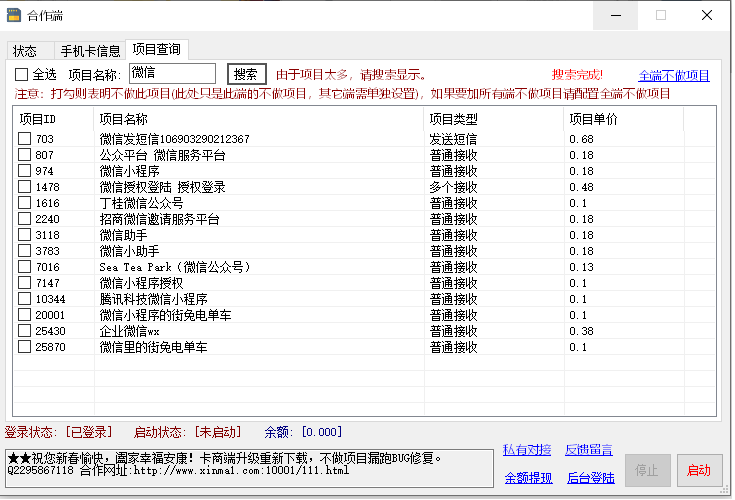
Task: Click the 余额提现 link
Action: [528, 478]
